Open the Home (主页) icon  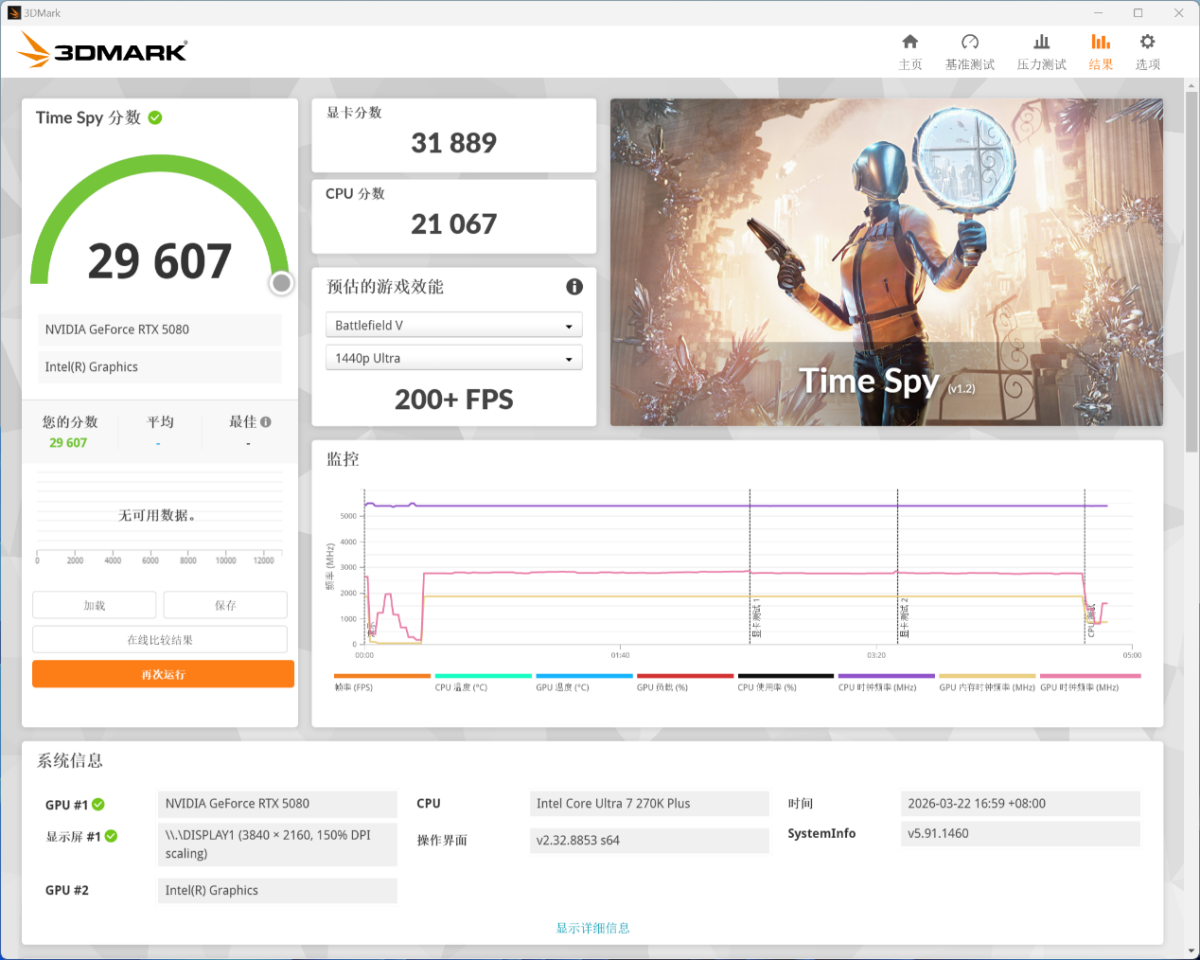click(910, 42)
